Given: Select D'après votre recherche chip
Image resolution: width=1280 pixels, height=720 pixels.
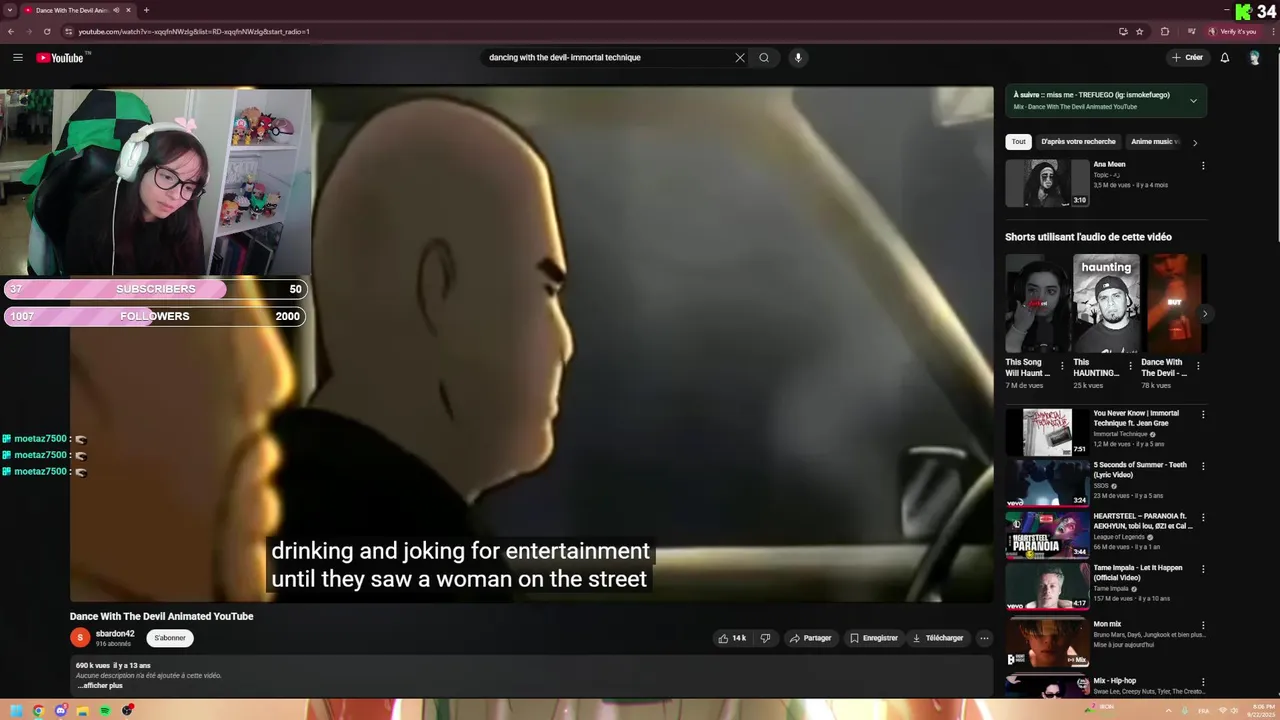Looking at the screenshot, I should coord(1078,142).
